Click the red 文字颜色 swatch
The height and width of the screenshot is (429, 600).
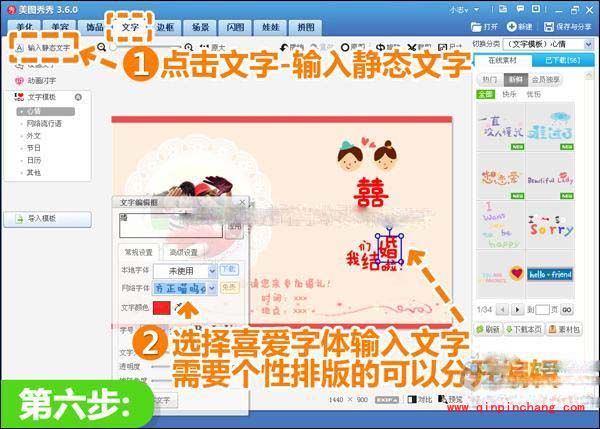click(x=161, y=308)
